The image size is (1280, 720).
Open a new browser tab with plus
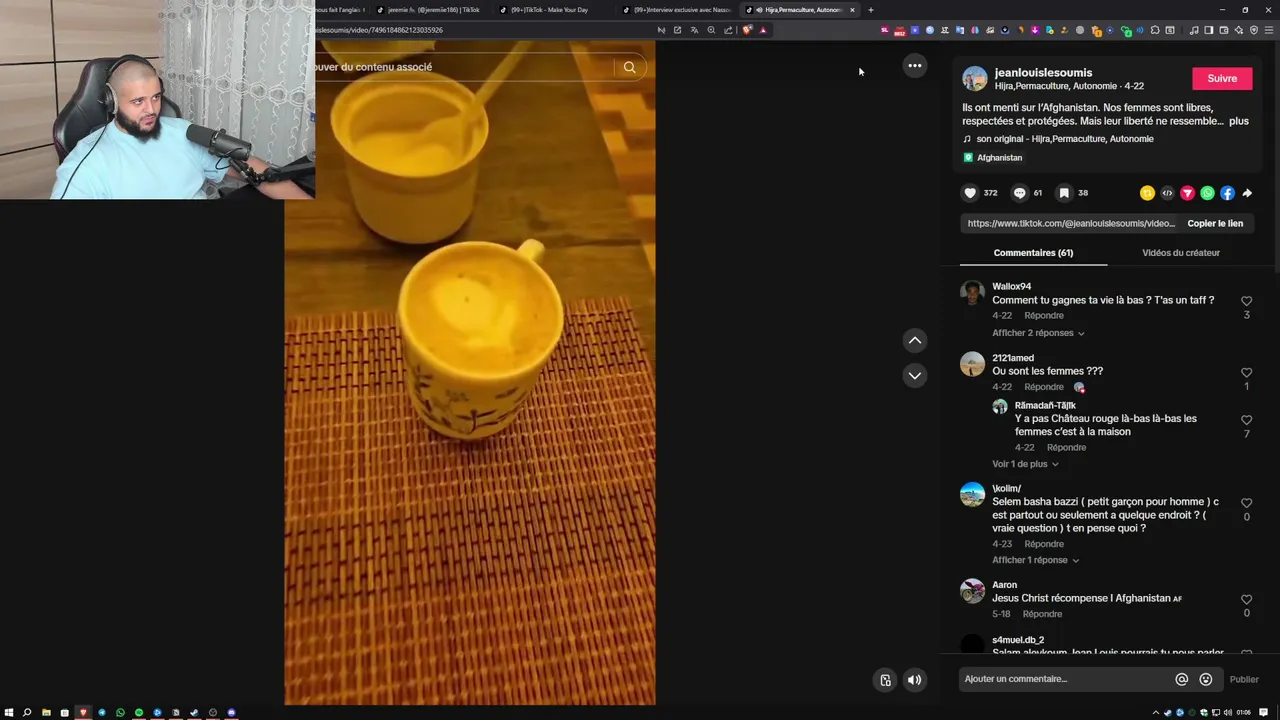870,10
